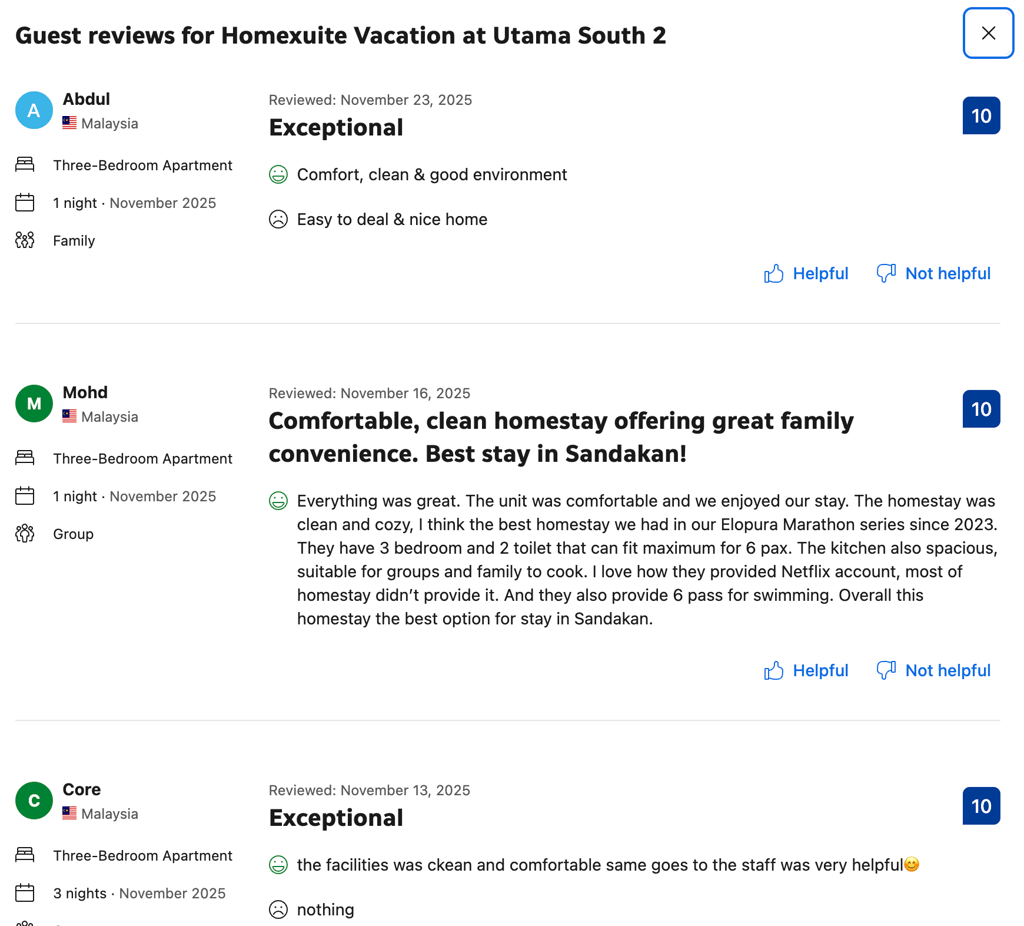This screenshot has width=1024, height=926.
Task: Click Mohd's review headline about Sandakan
Action: click(x=561, y=437)
